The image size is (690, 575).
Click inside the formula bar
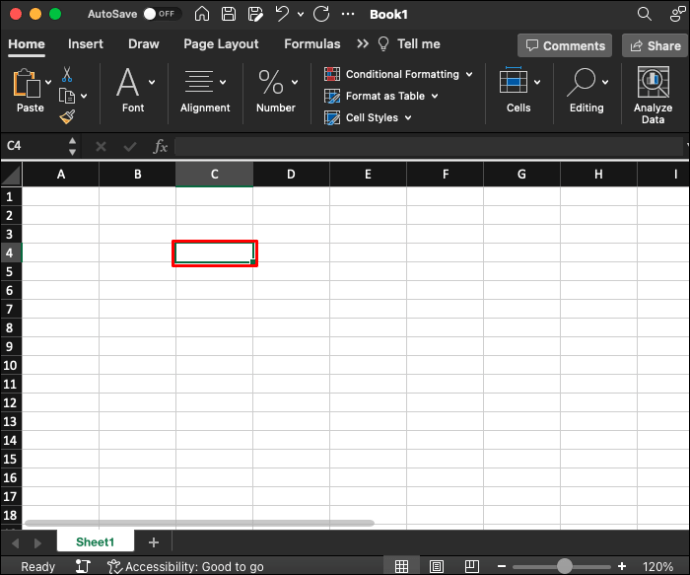(x=429, y=146)
